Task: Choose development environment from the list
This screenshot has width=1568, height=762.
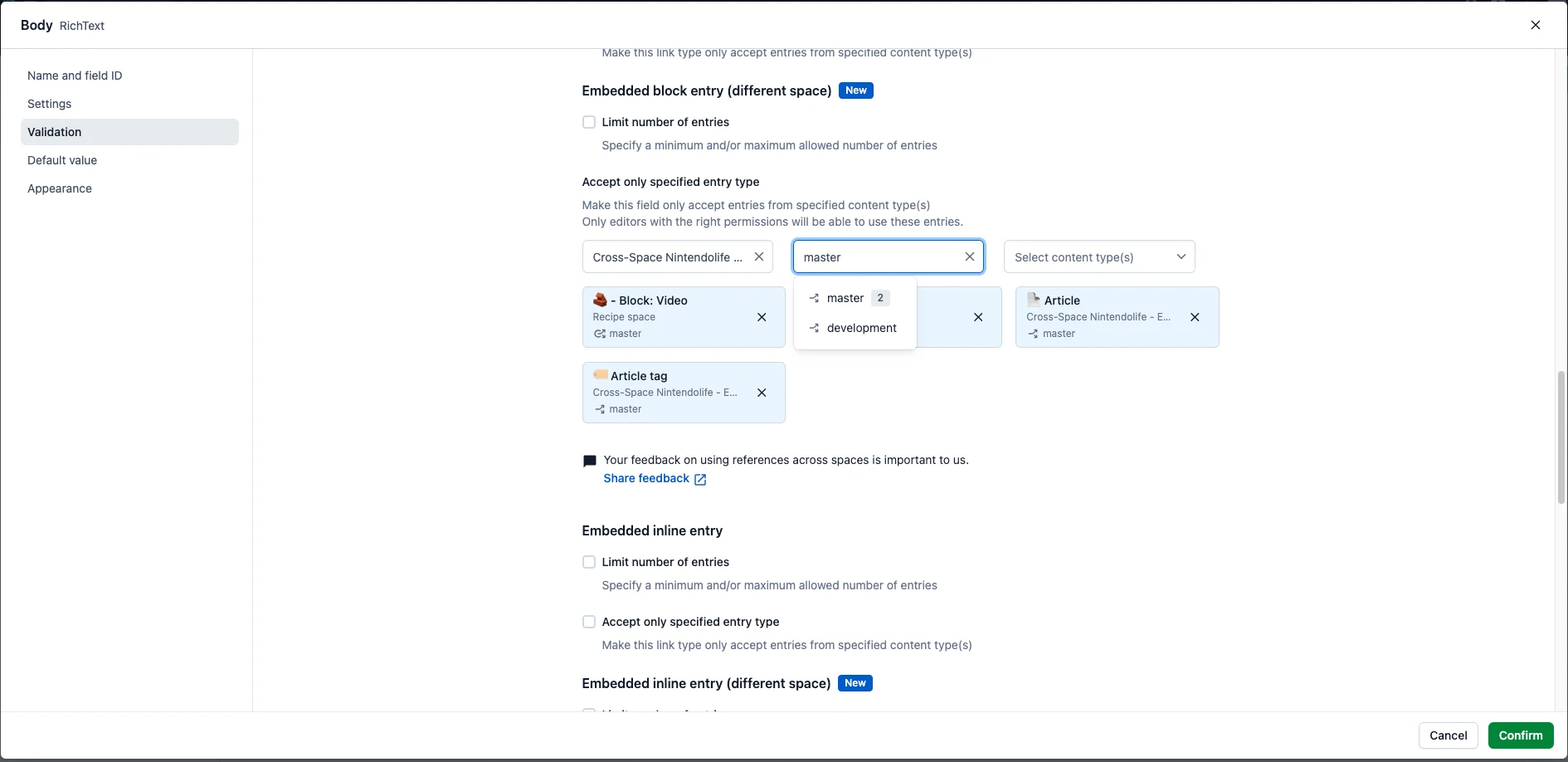Action: (x=855, y=328)
